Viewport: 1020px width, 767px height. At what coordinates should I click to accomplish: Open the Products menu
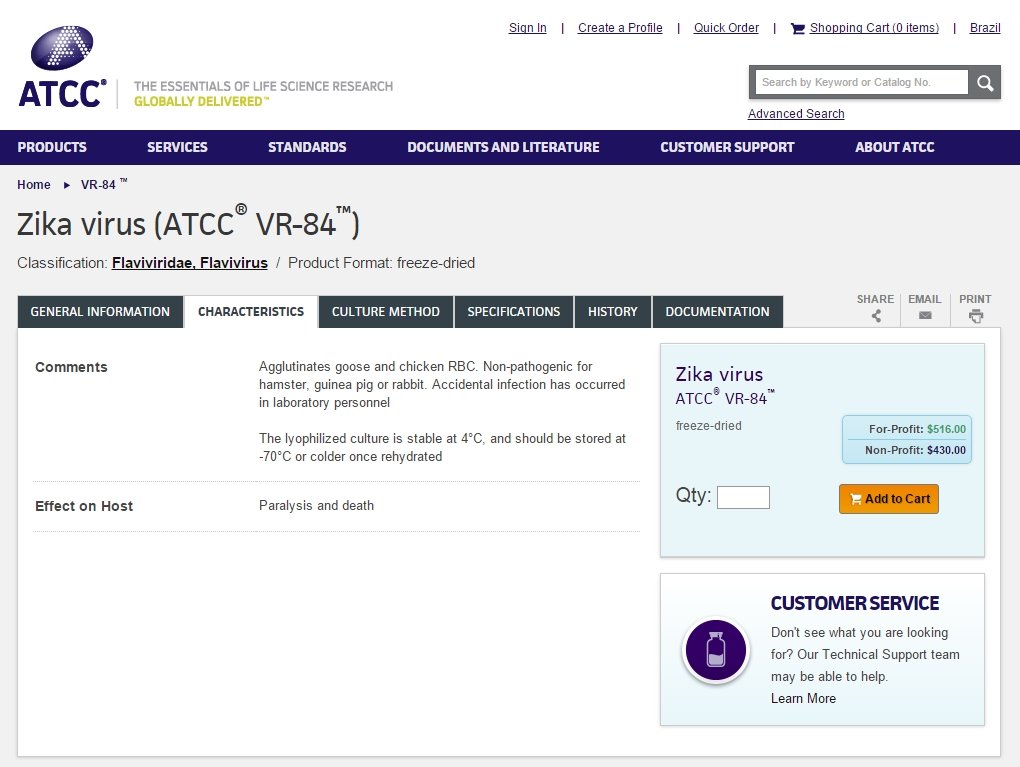[52, 147]
